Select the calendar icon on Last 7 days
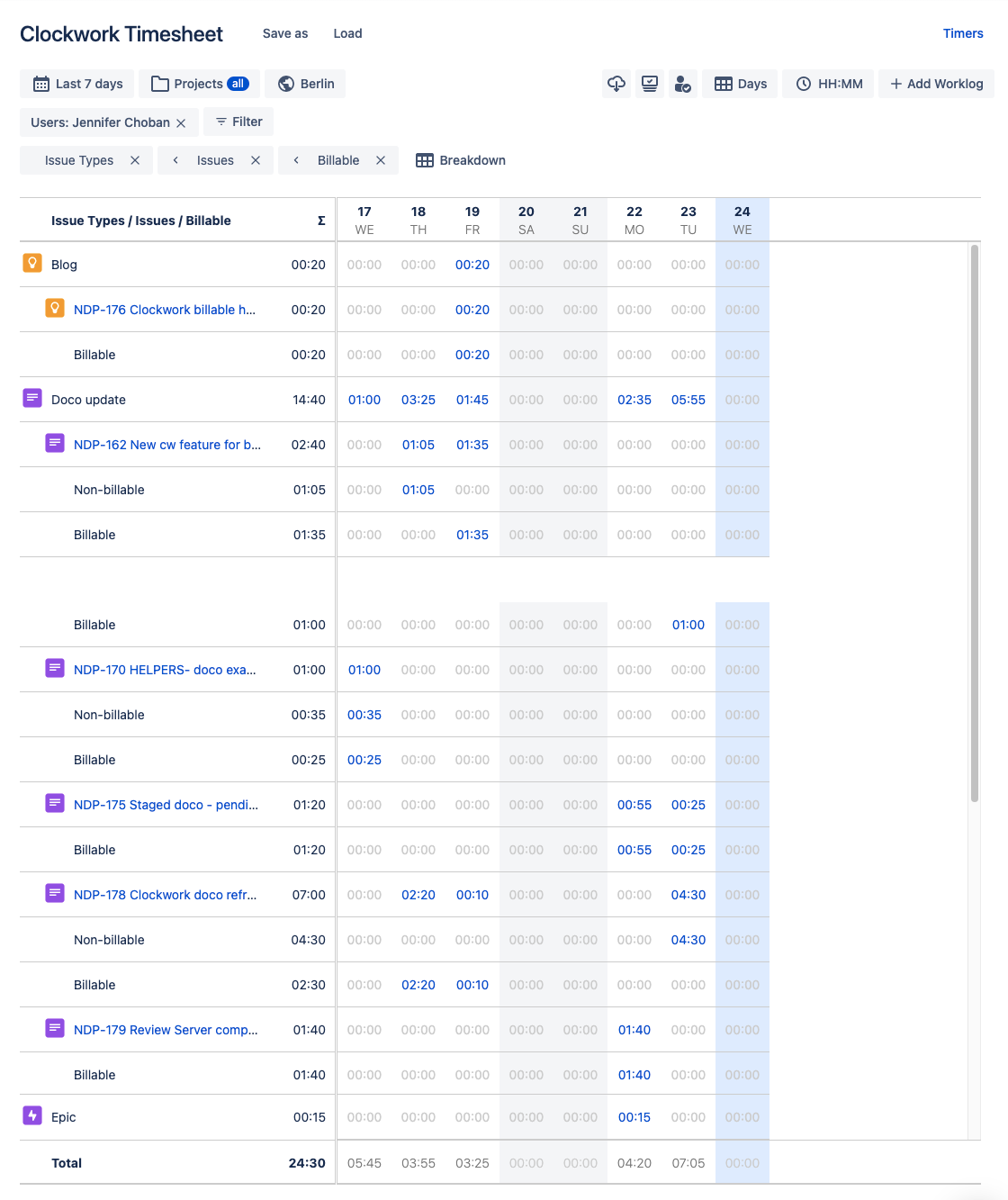This screenshot has width=1008, height=1200. 40,84
